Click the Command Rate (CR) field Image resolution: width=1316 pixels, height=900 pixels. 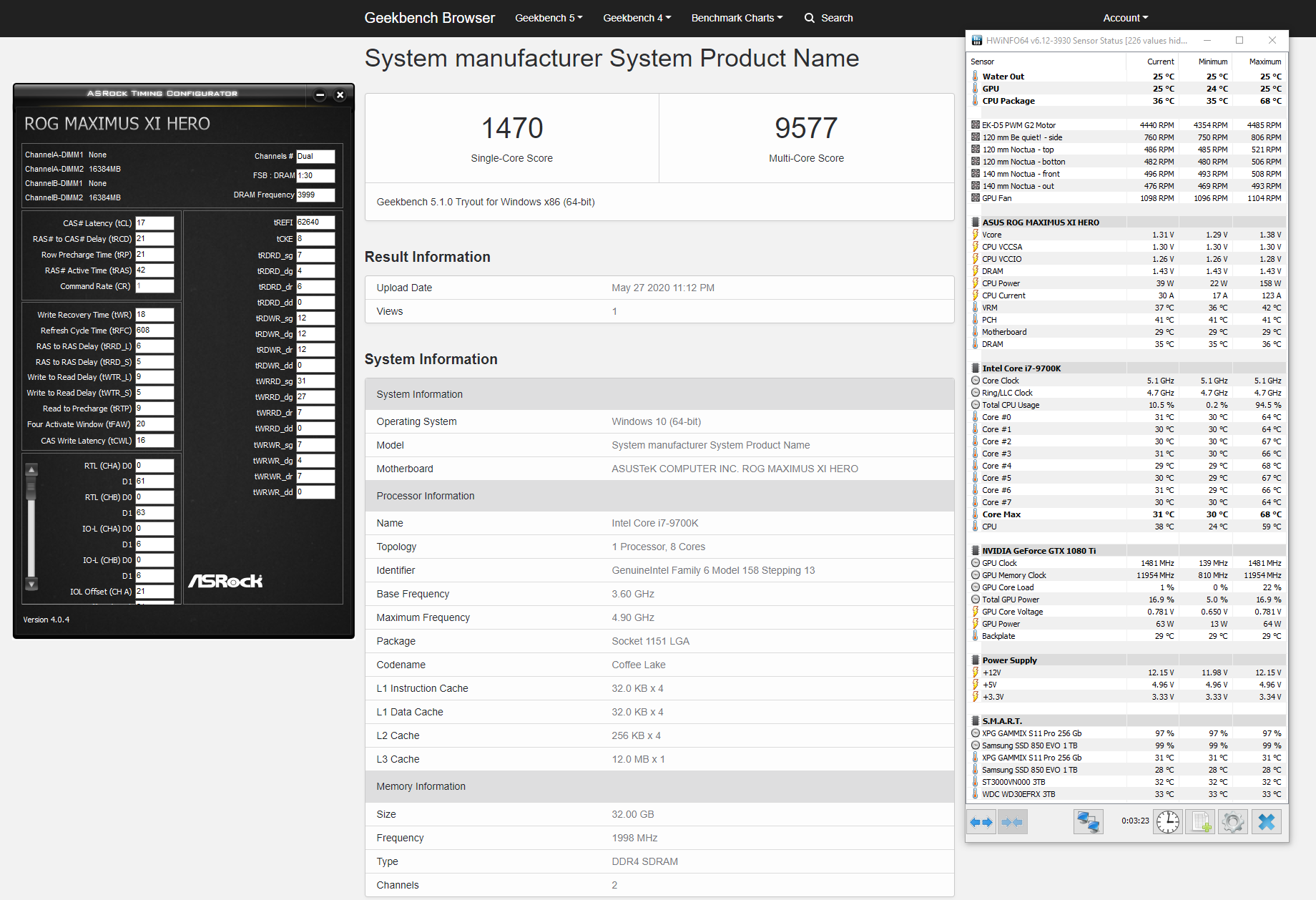[x=154, y=286]
